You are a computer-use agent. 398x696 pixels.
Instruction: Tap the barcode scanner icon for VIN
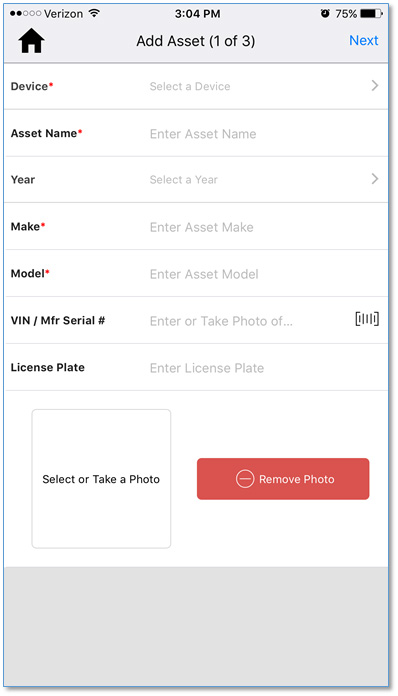pos(367,319)
